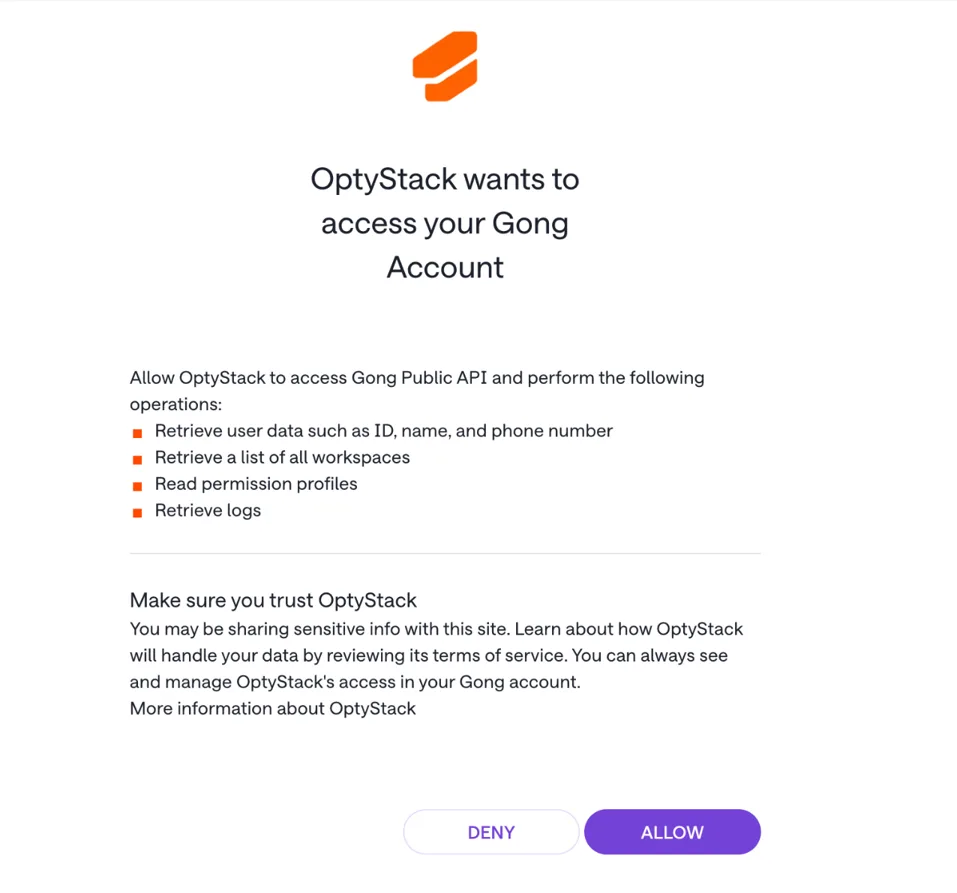Click the bullet beside Retrieve logs

pyautogui.click(x=137, y=513)
